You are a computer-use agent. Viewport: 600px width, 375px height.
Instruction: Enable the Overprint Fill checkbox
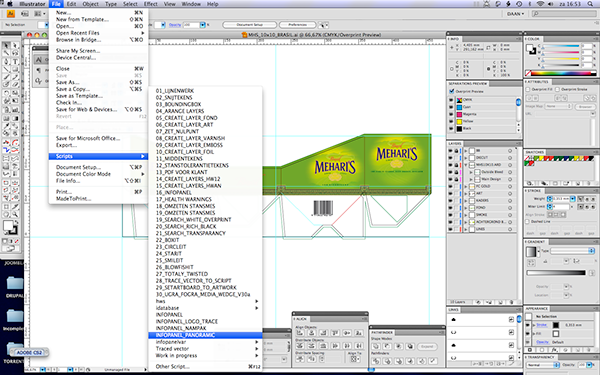click(x=528, y=89)
